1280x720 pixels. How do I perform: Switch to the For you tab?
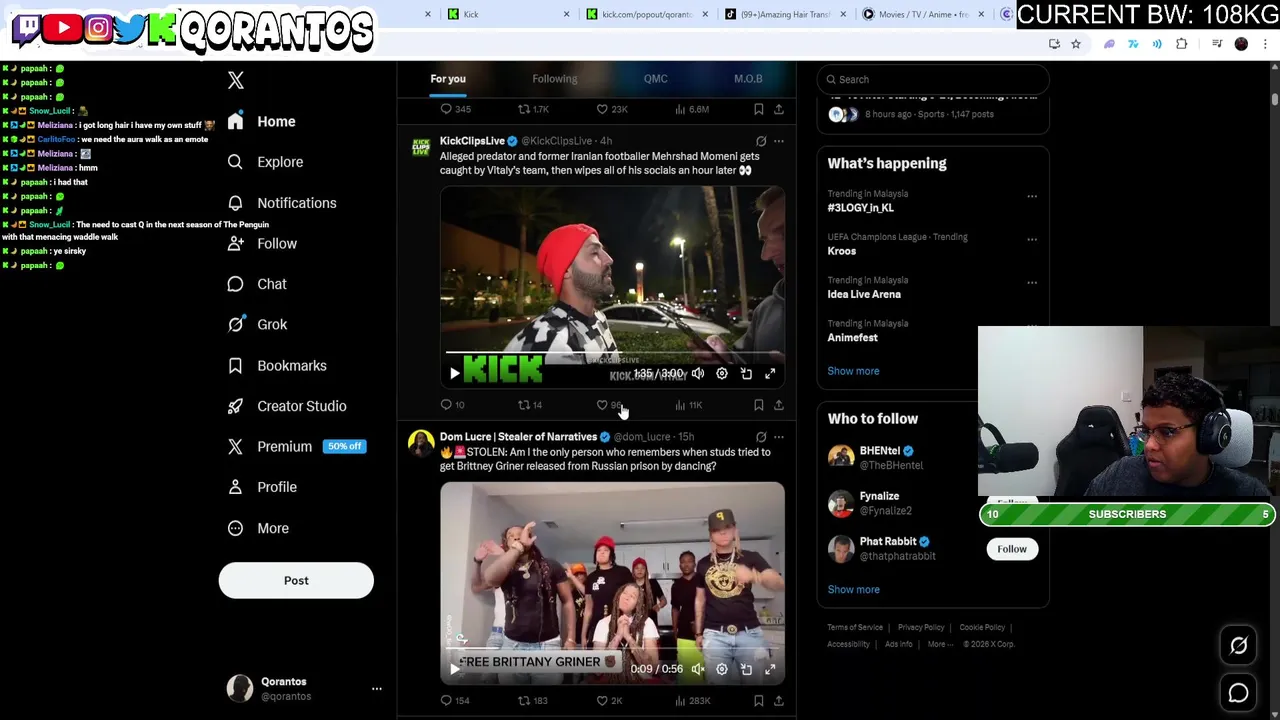(x=448, y=79)
